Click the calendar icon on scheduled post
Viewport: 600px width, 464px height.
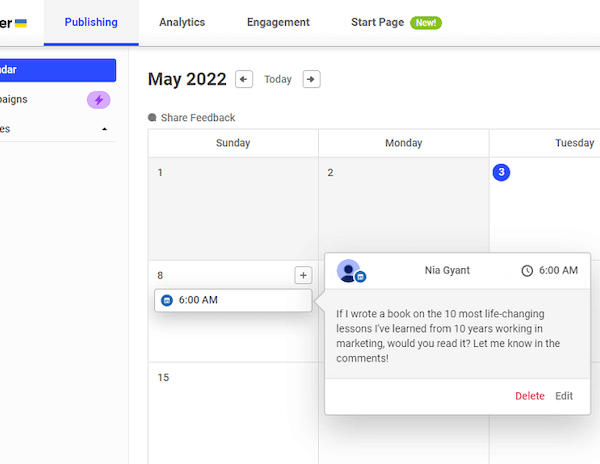pyautogui.click(x=167, y=300)
